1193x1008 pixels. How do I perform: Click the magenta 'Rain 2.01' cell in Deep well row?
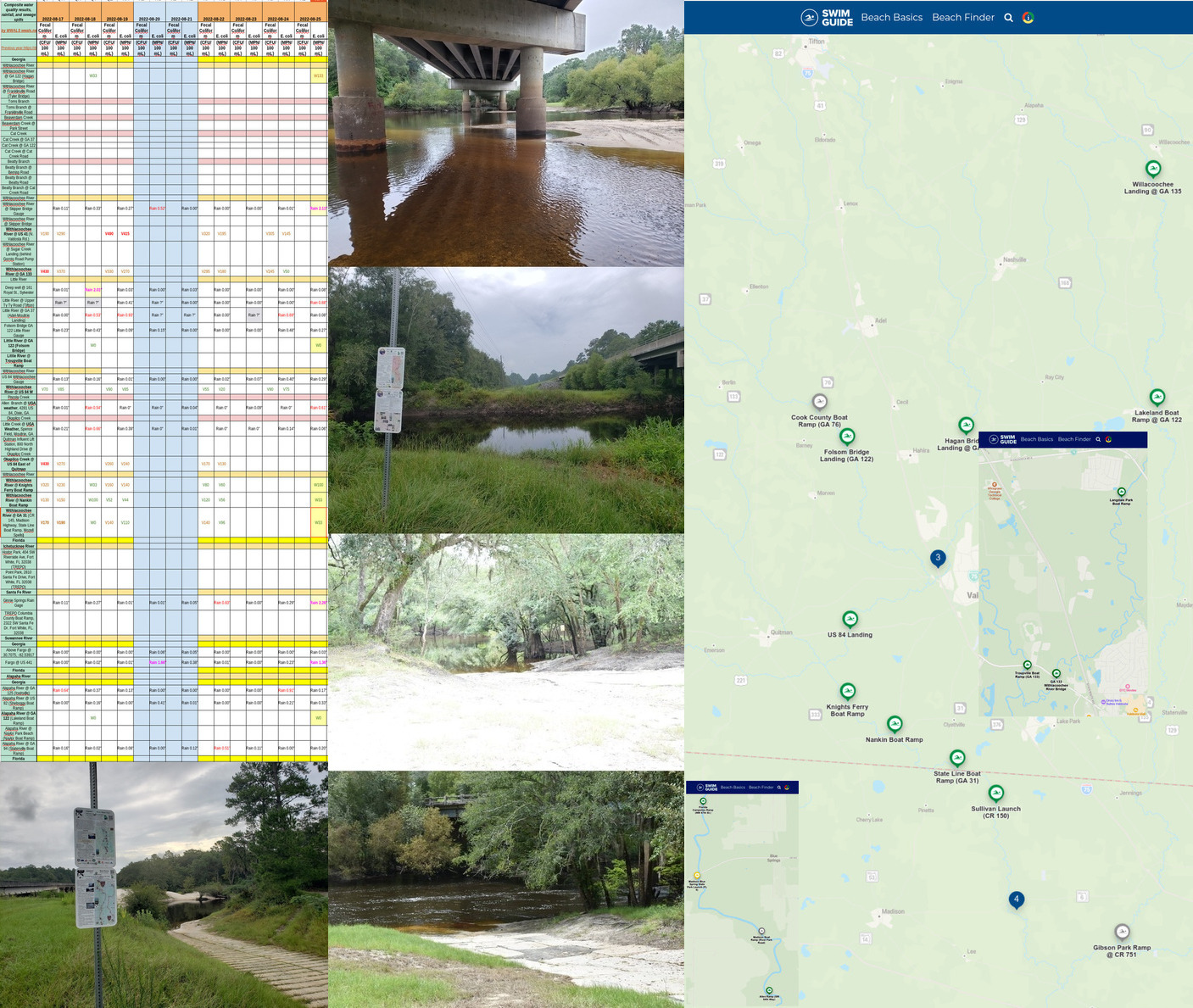coord(93,290)
